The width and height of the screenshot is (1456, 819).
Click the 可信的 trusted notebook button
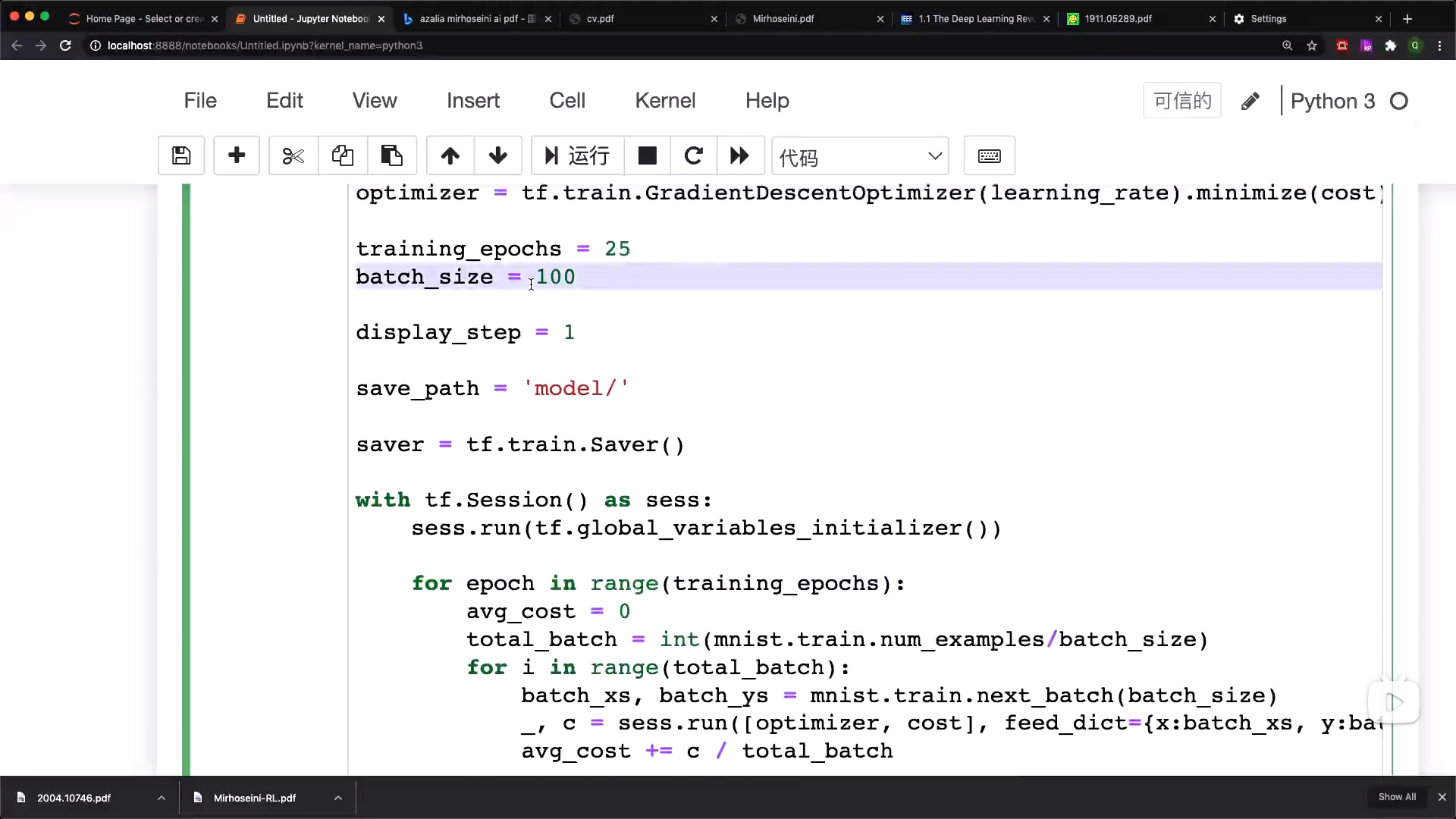pos(1181,101)
